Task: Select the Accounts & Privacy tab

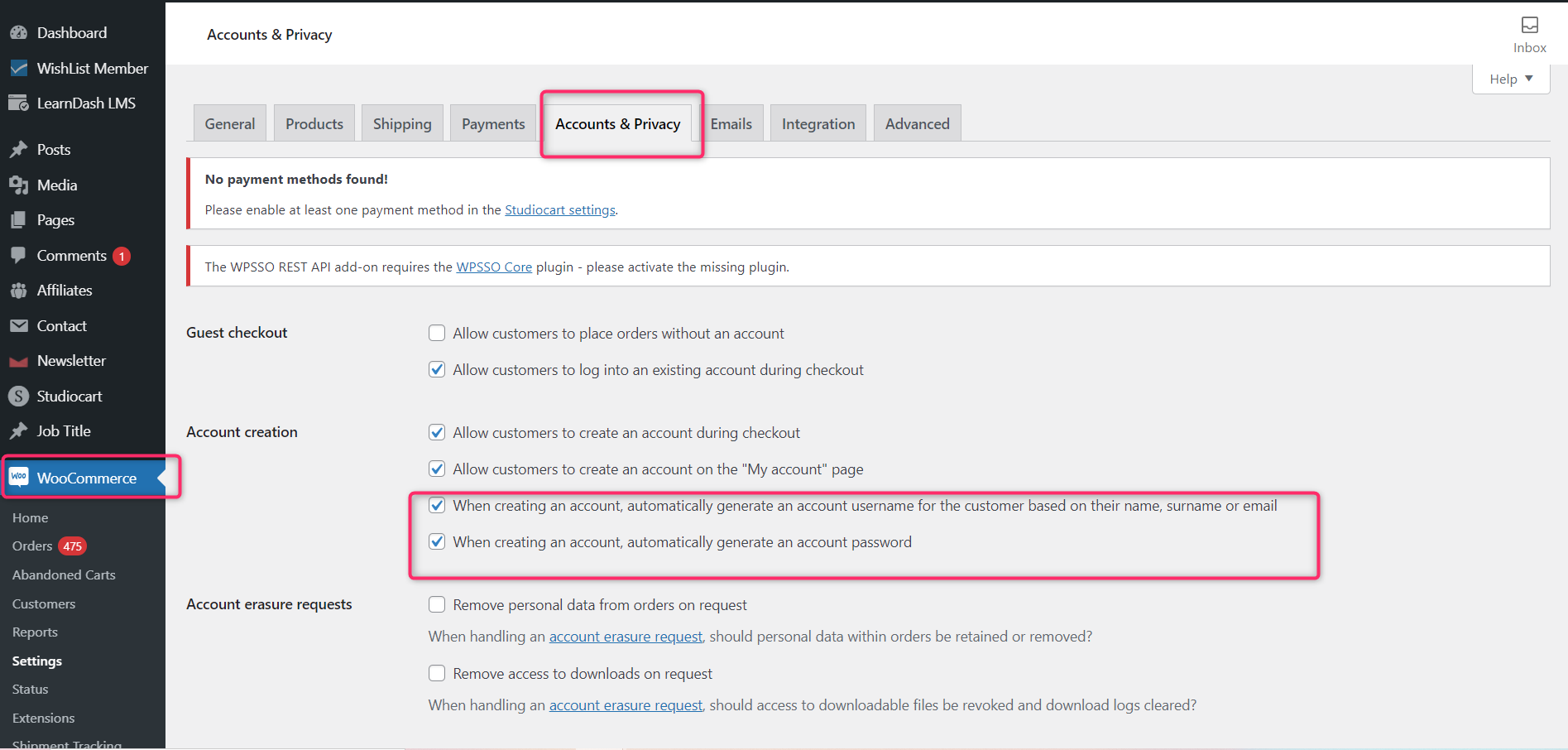Action: 618,123
